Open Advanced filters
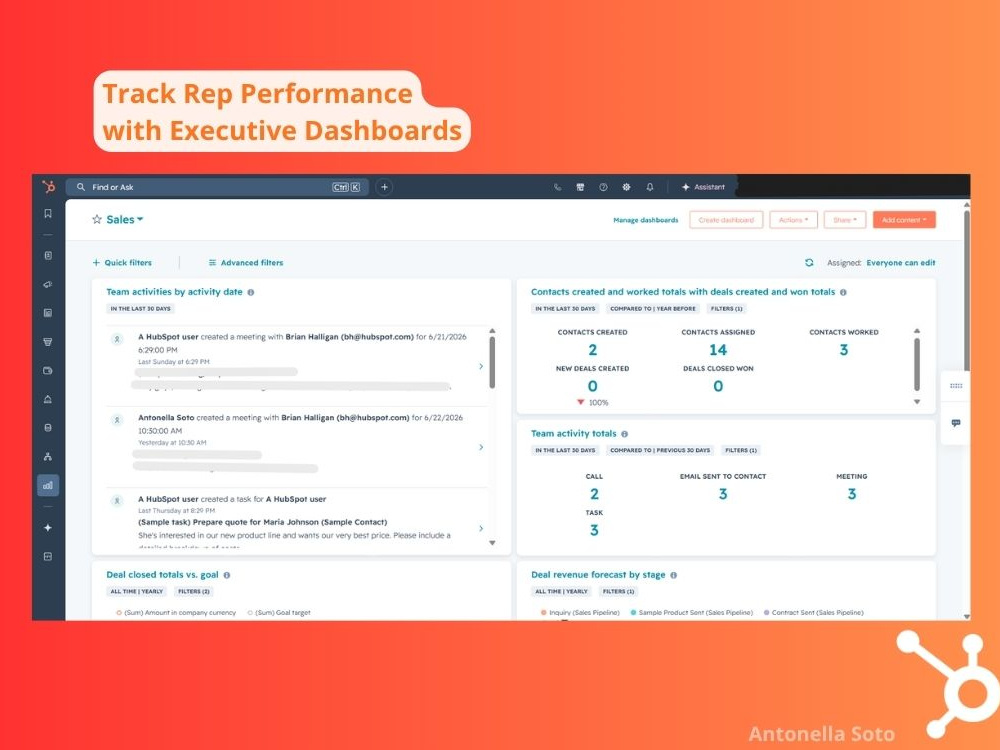Image resolution: width=1000 pixels, height=750 pixels. point(246,263)
